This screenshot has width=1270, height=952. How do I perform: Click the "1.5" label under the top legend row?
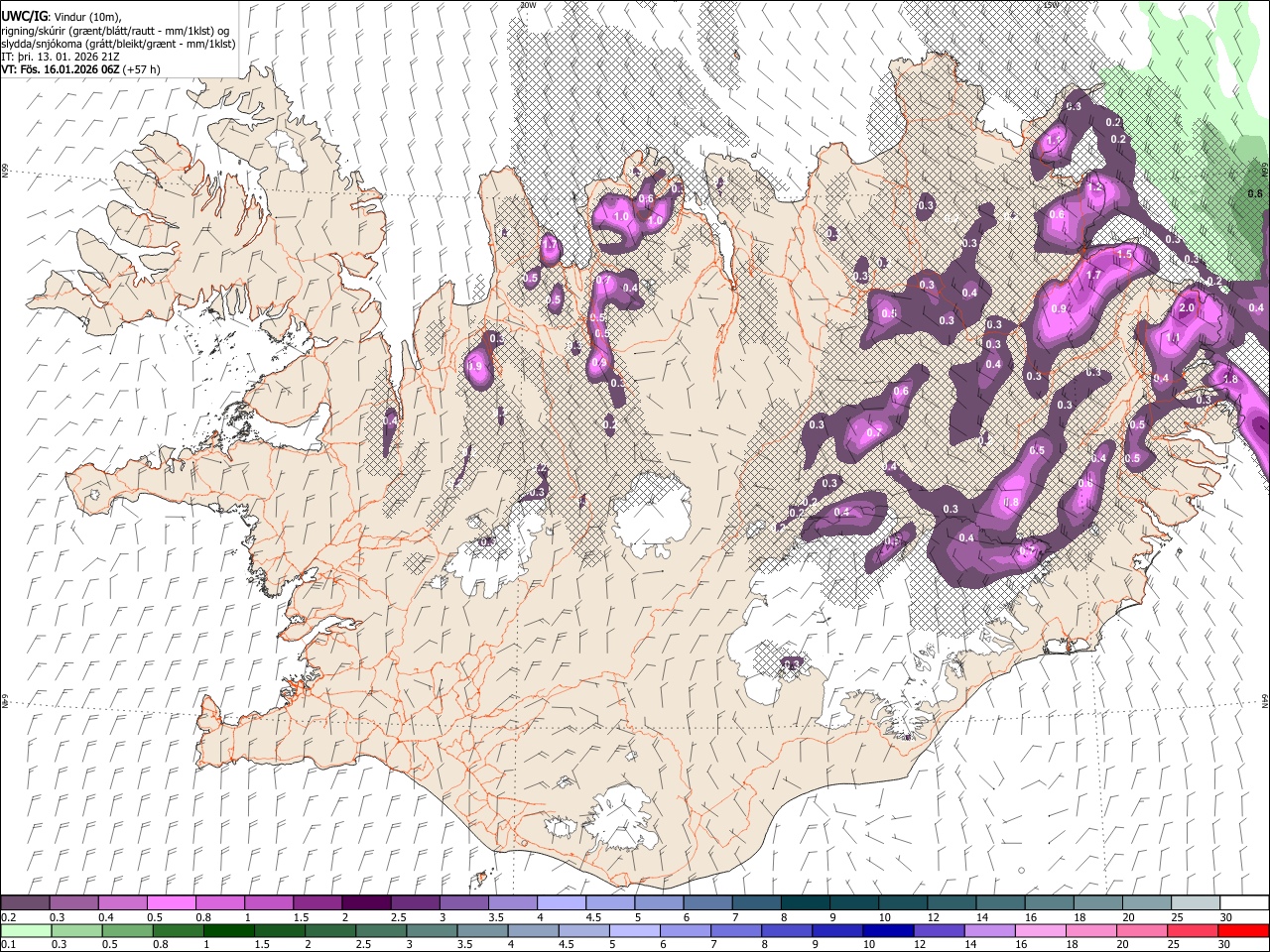pyautogui.click(x=301, y=917)
